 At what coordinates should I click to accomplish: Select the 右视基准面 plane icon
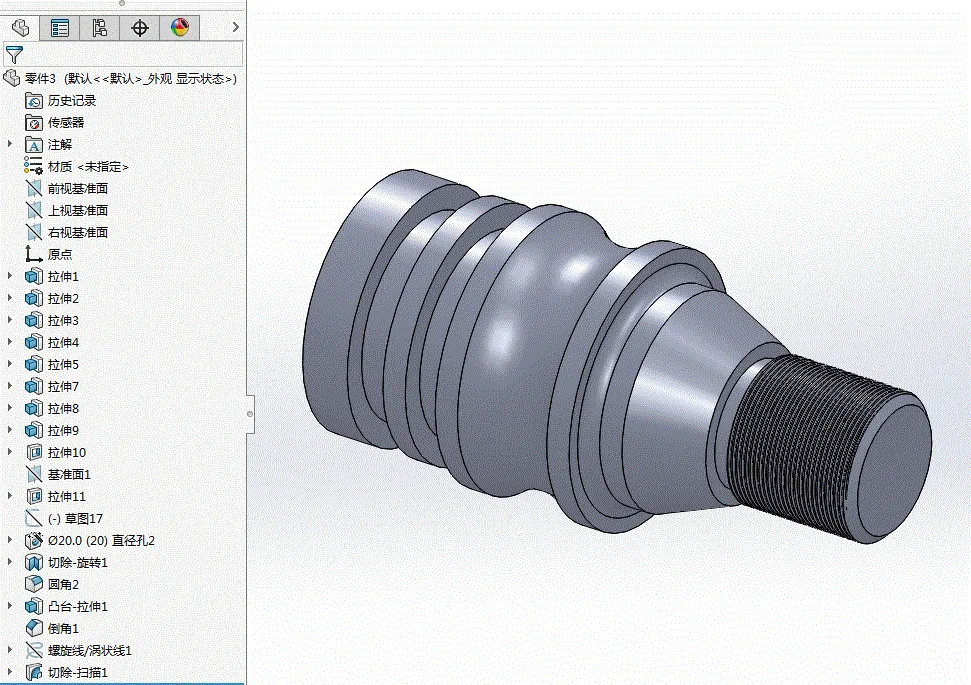tap(33, 232)
